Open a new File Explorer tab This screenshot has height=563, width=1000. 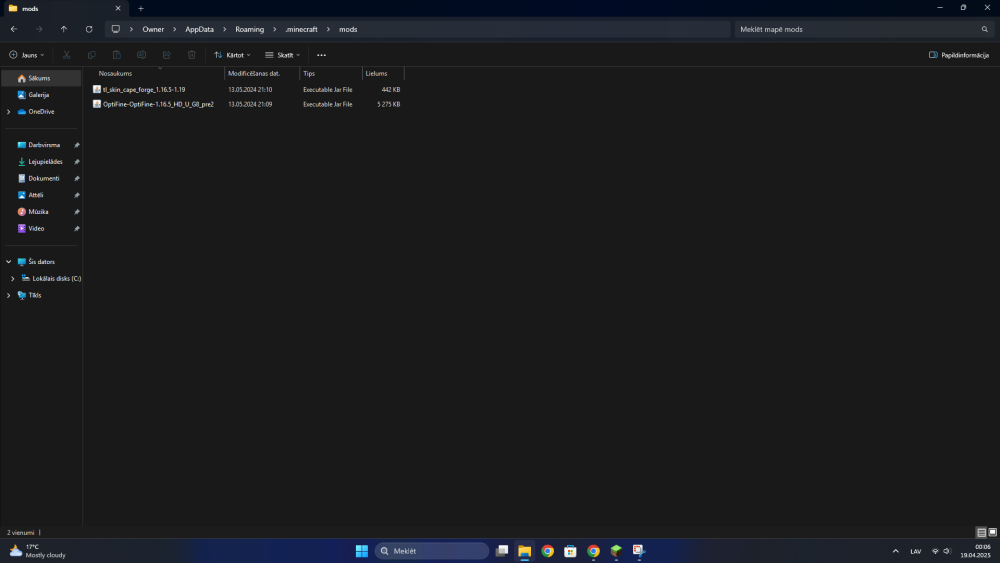[x=141, y=8]
